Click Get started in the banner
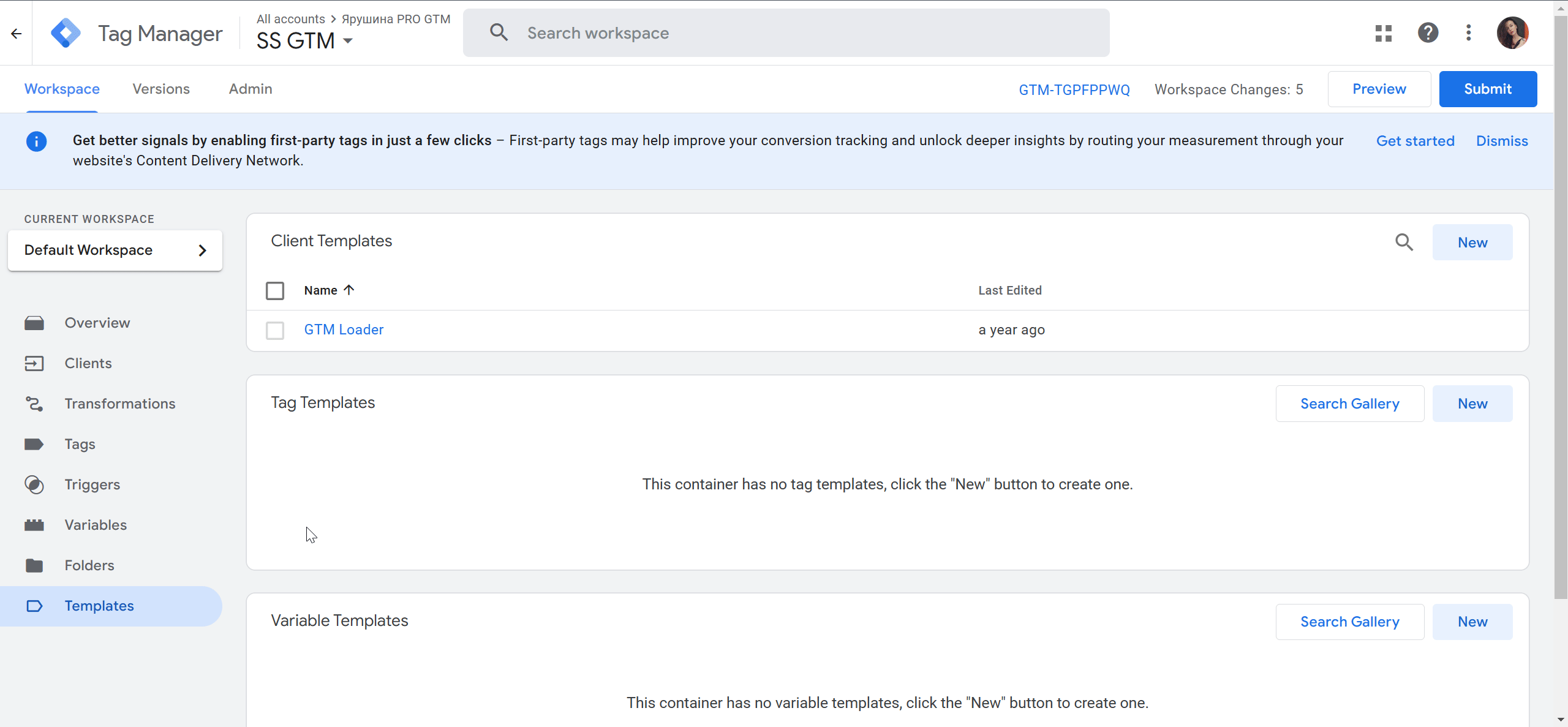This screenshot has width=1568, height=727. [x=1415, y=141]
